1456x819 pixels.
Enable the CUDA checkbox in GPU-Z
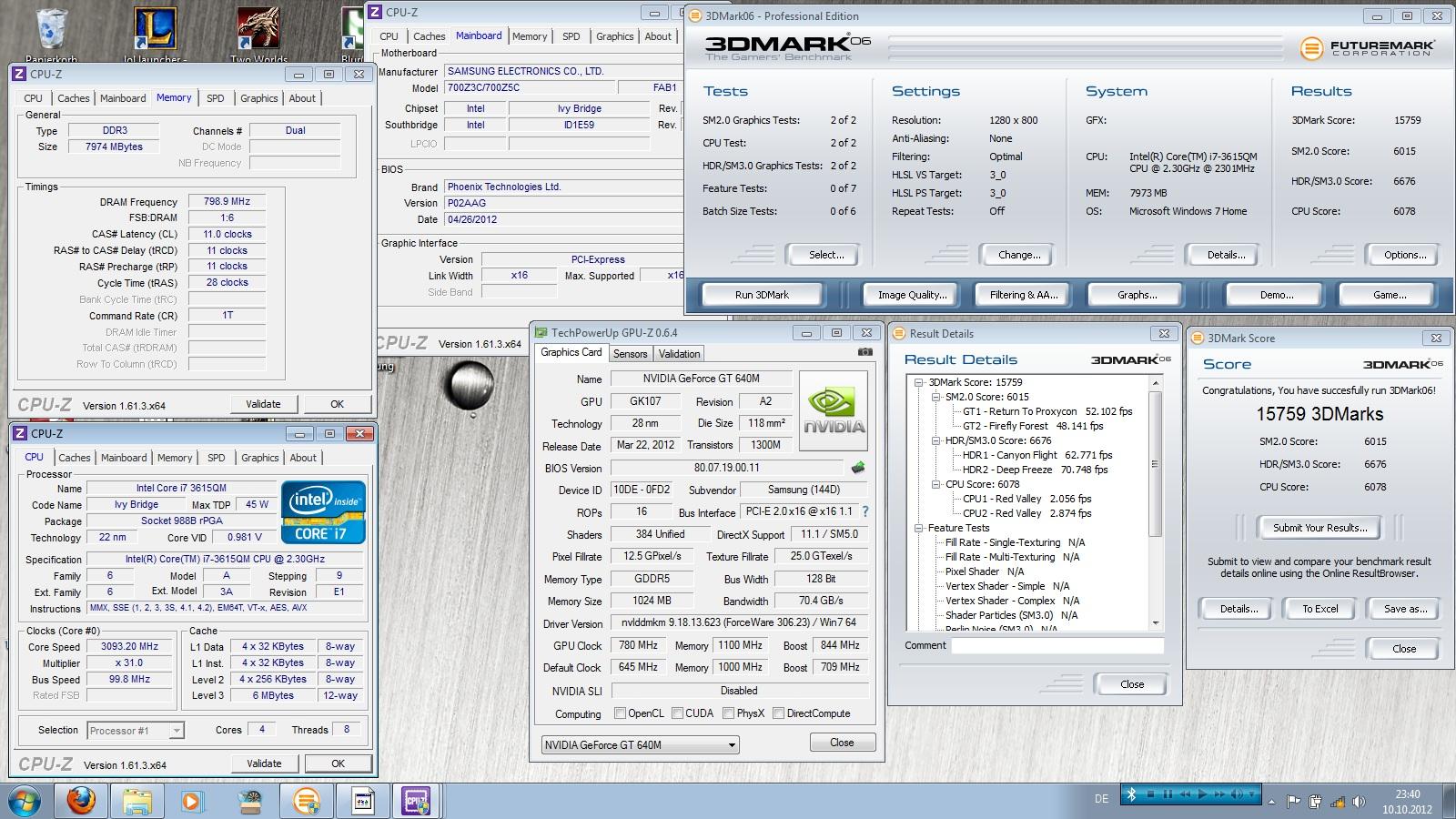point(677,713)
